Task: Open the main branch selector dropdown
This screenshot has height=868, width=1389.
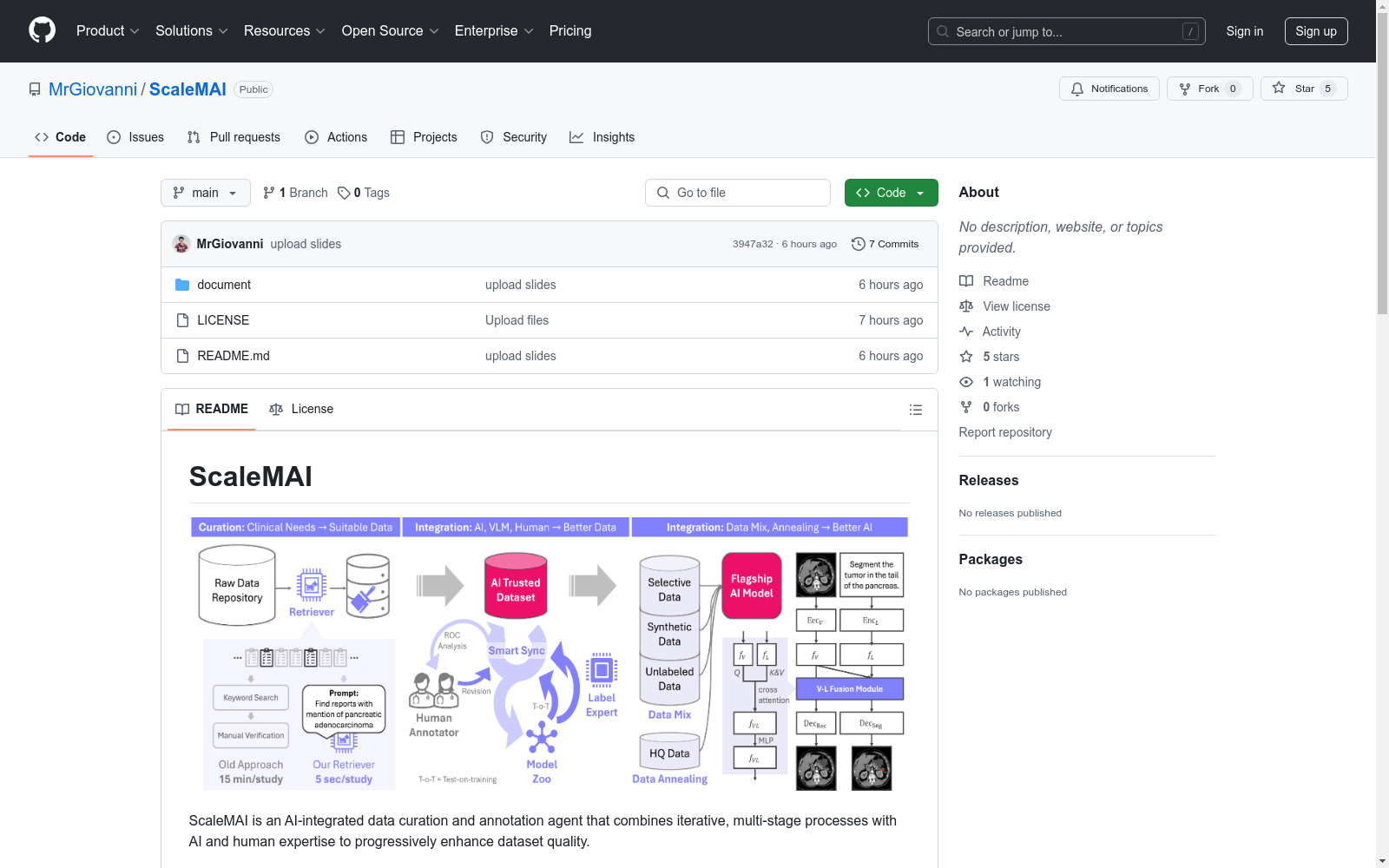Action: click(x=206, y=193)
